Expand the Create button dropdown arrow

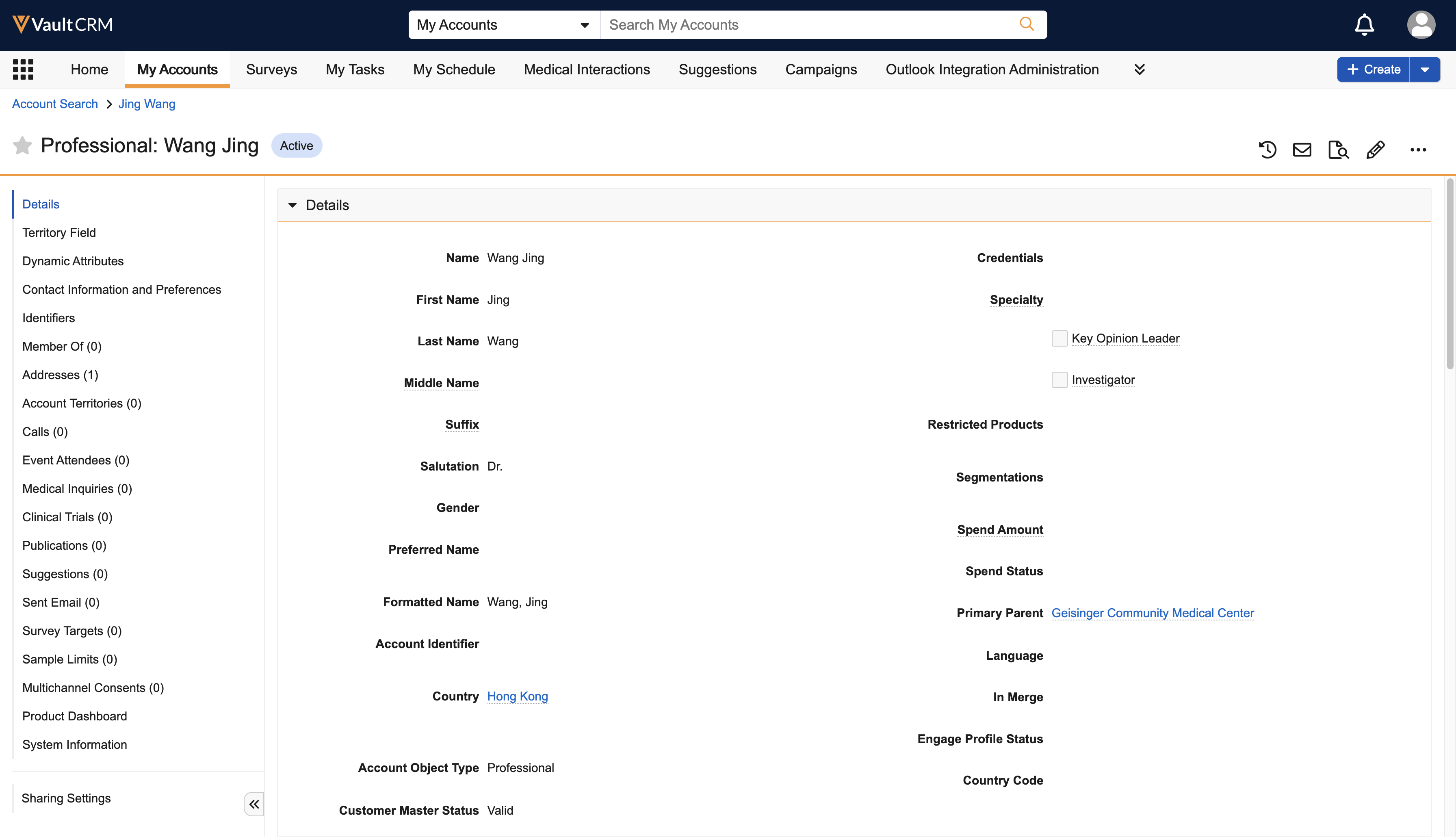point(1425,69)
